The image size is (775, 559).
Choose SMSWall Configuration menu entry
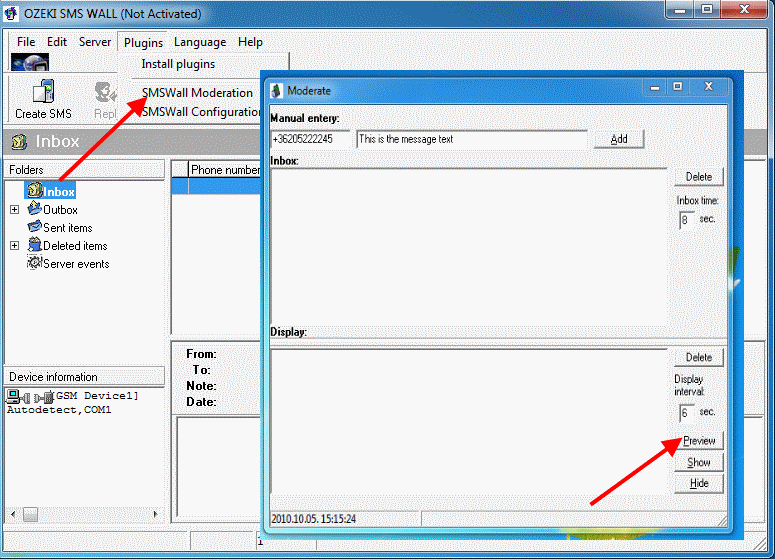tap(201, 112)
